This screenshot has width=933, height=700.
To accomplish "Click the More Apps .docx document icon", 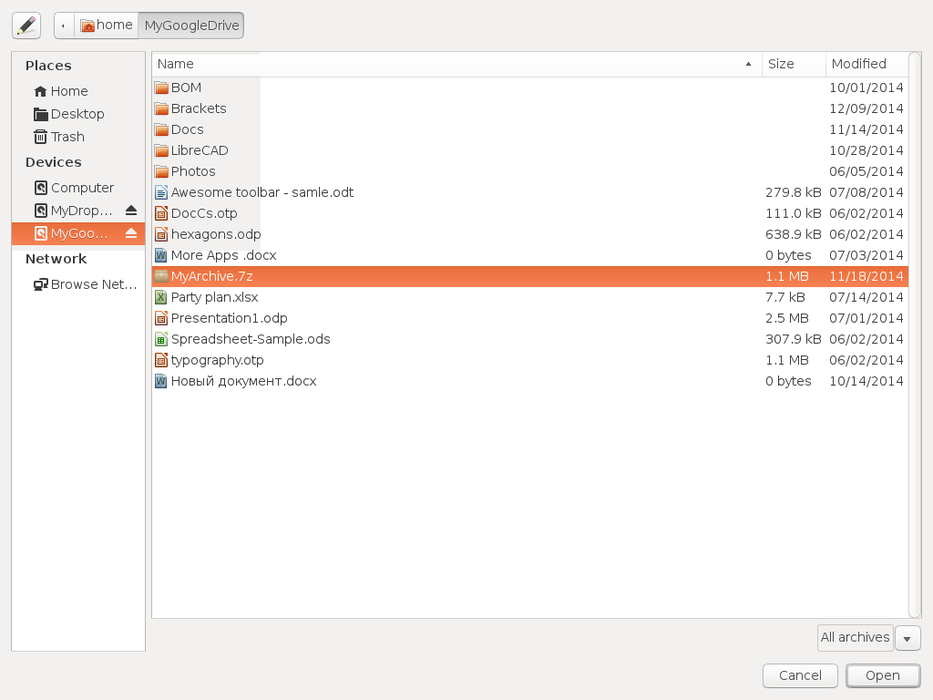I will (161, 255).
